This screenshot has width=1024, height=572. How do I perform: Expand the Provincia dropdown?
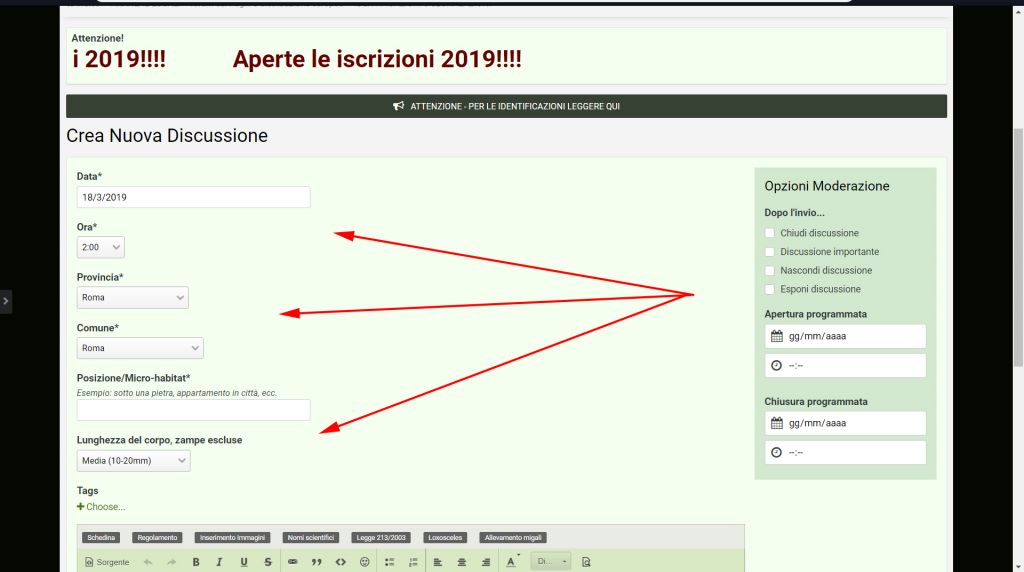[132, 298]
